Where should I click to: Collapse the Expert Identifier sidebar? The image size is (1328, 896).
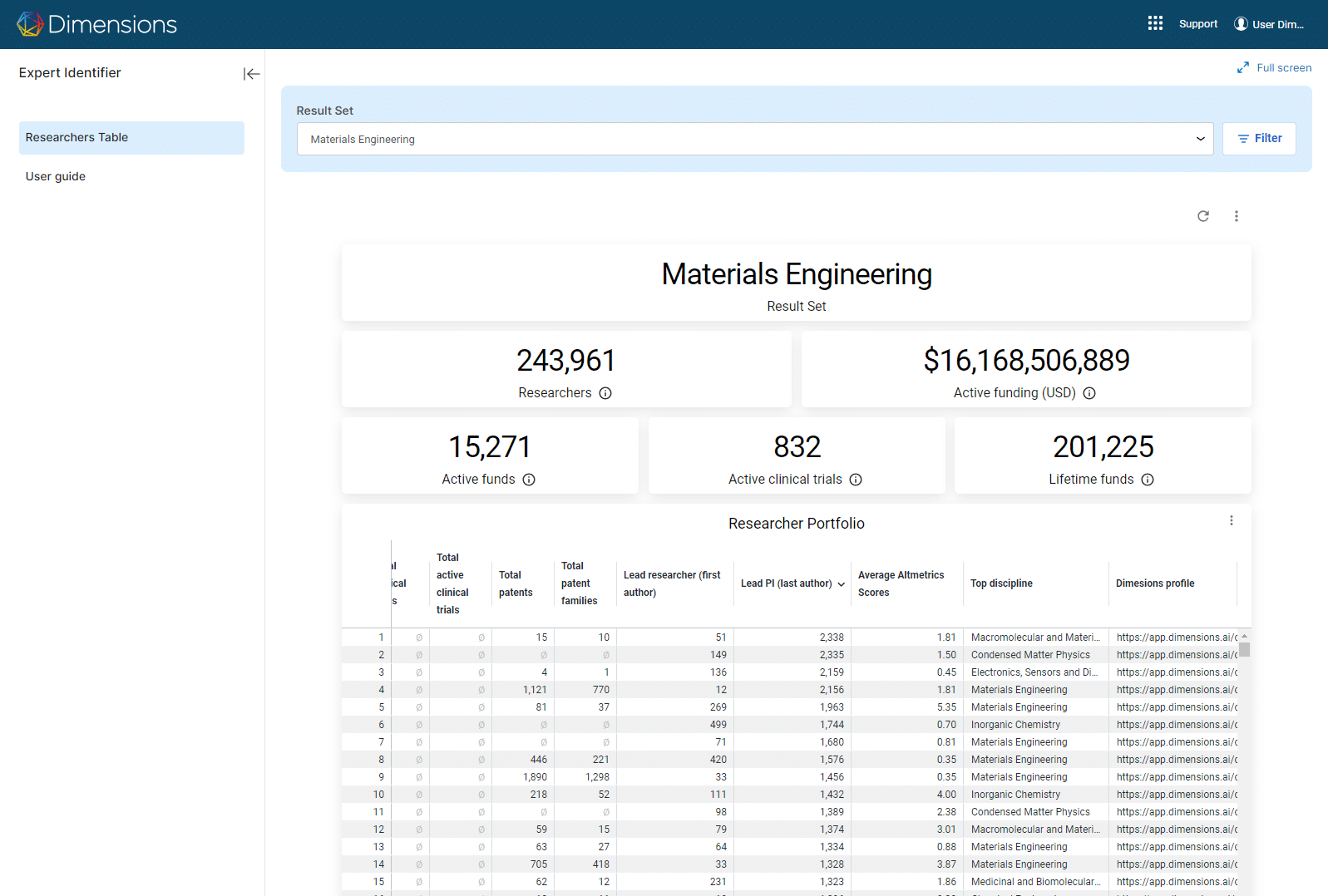pyautogui.click(x=251, y=74)
